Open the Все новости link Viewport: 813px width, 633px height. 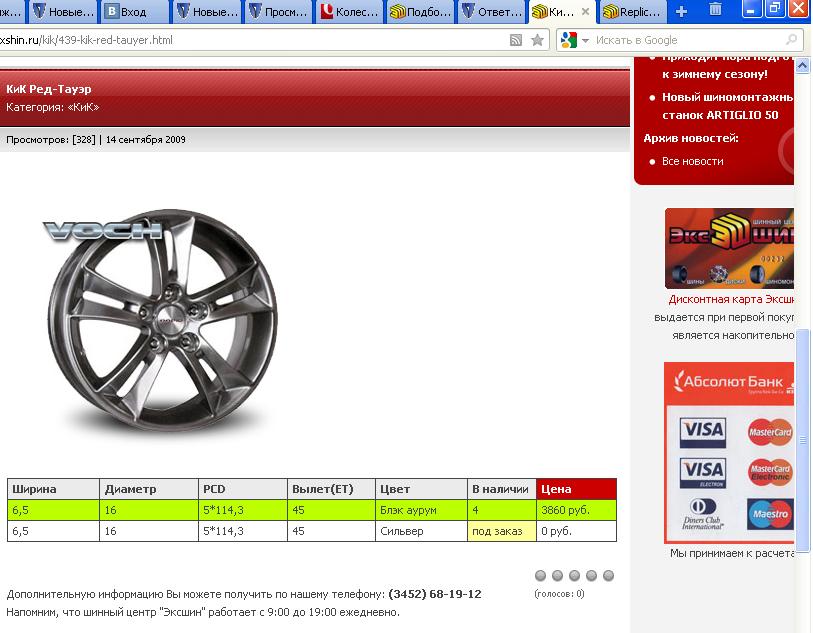click(x=692, y=161)
